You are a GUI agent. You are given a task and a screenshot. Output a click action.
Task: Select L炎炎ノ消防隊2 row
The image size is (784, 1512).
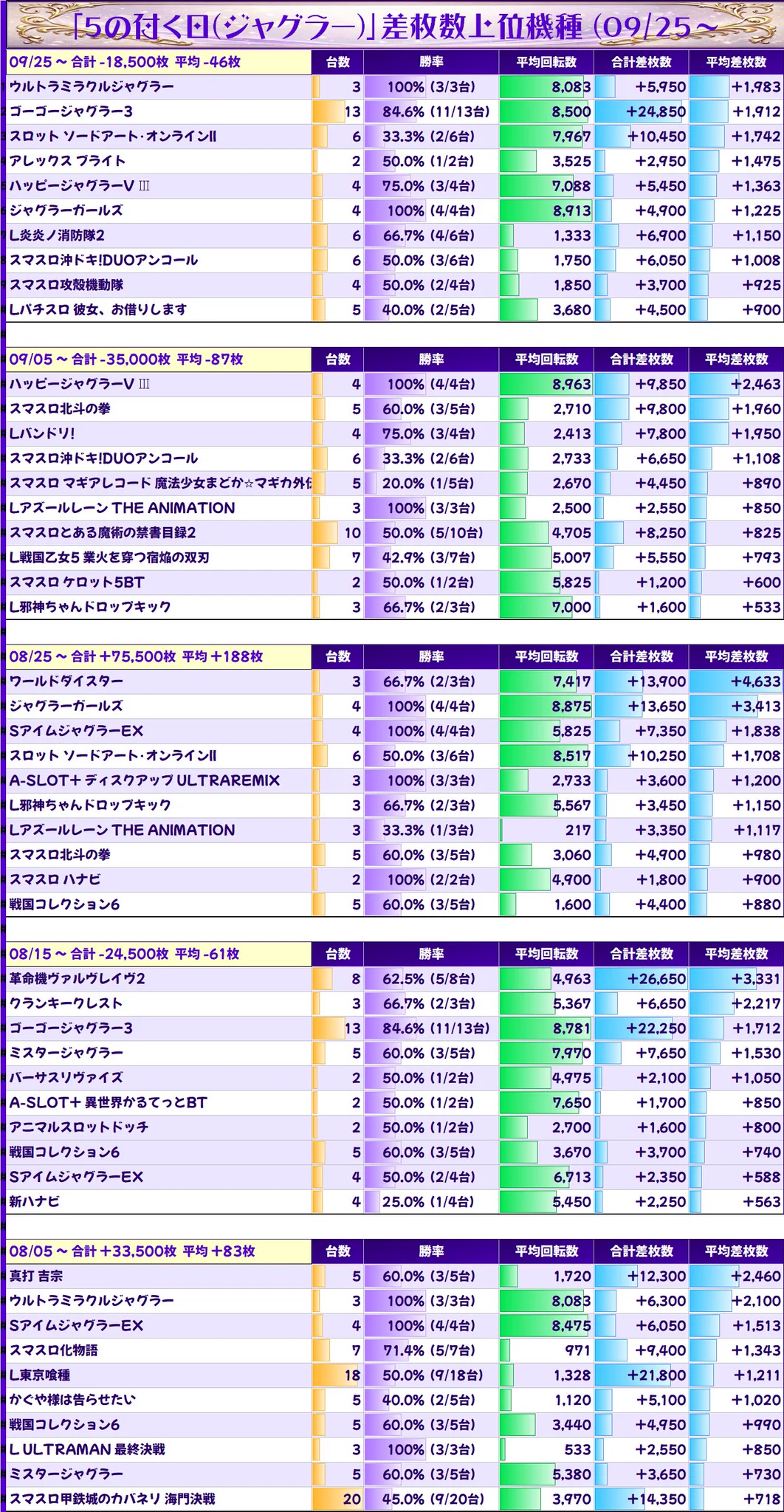(395, 236)
